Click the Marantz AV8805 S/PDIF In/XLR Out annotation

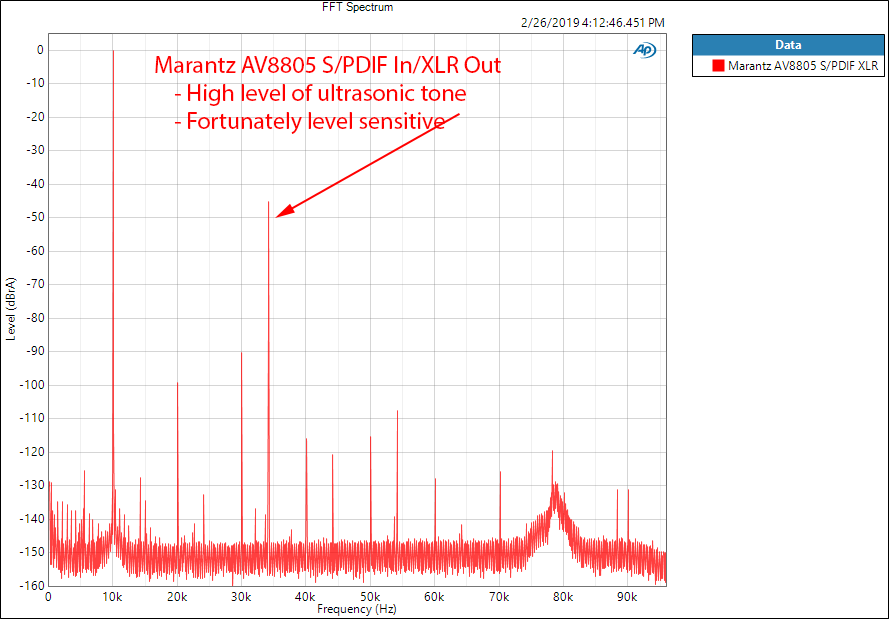[328, 66]
